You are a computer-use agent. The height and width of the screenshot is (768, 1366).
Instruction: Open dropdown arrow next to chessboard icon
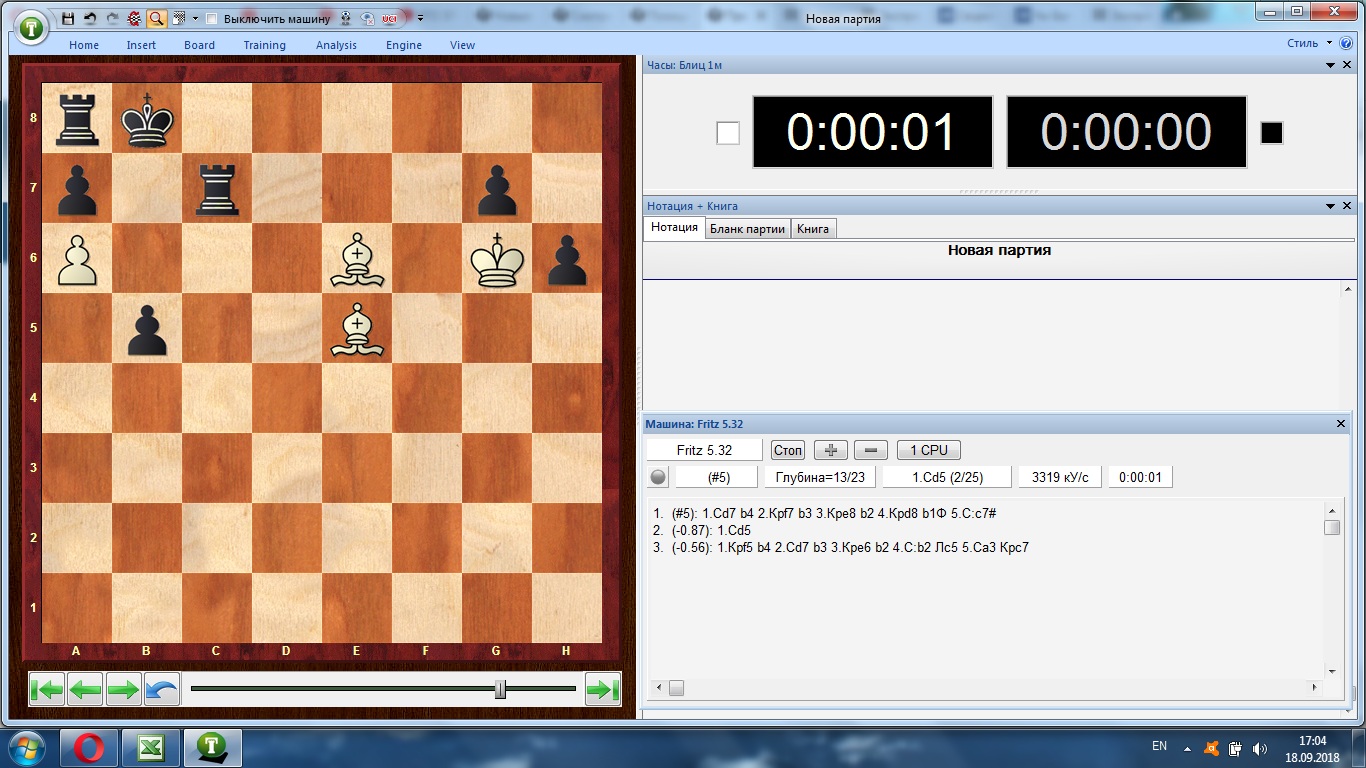pyautogui.click(x=194, y=18)
